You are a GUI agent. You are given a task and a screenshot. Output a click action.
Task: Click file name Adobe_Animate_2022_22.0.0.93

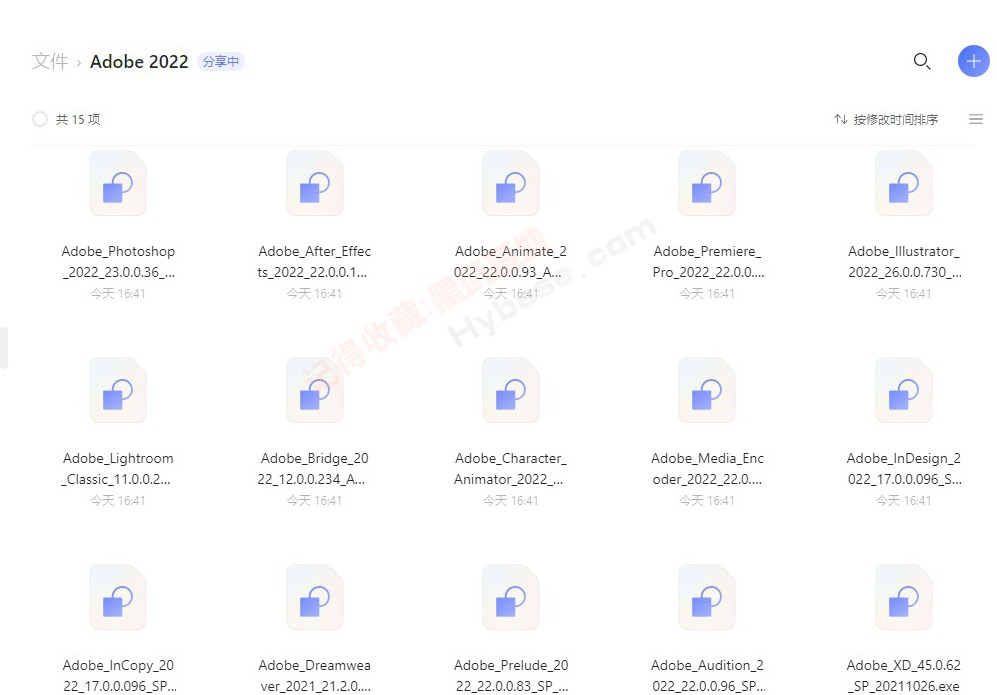coord(511,261)
